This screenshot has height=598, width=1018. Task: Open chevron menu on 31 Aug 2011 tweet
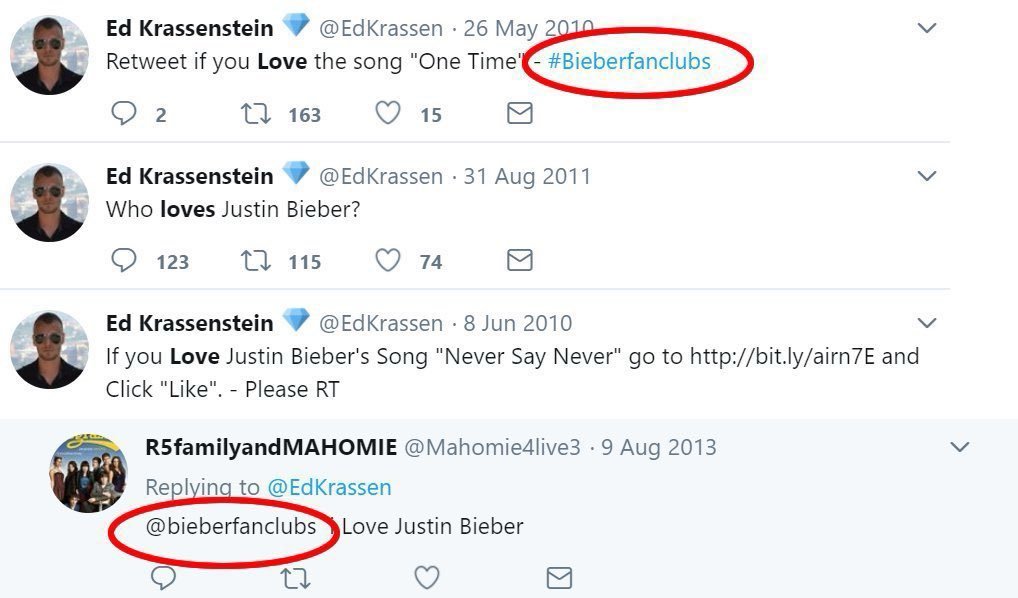click(927, 176)
